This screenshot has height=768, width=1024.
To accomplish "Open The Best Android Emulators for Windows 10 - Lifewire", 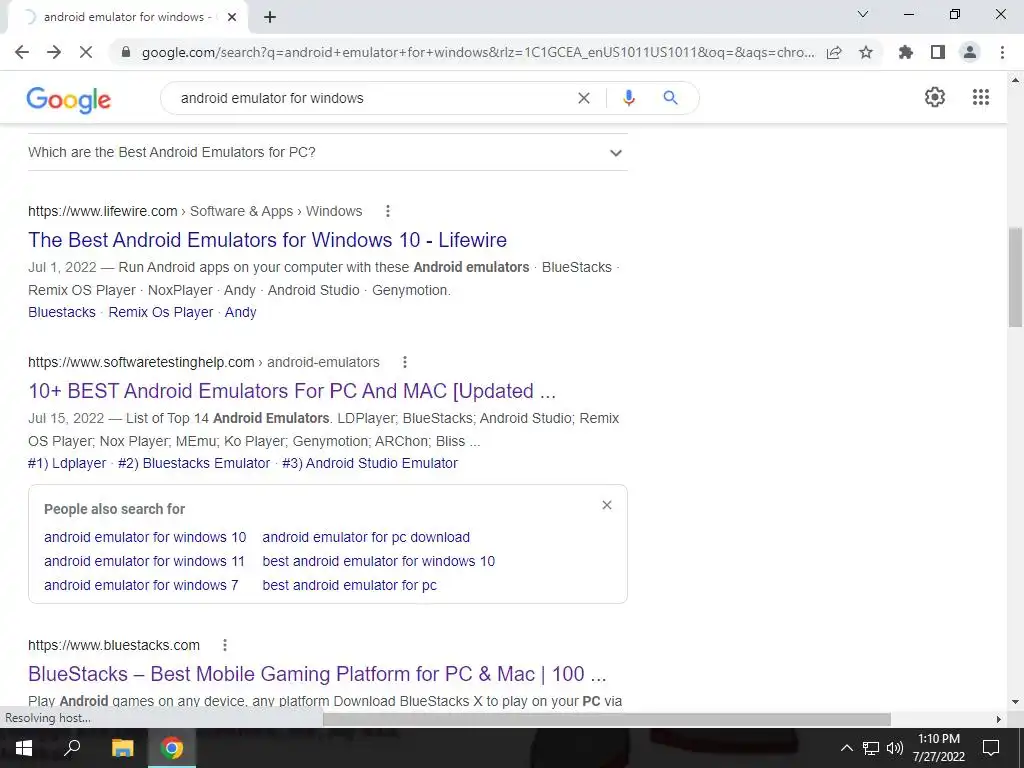I will tap(267, 240).
